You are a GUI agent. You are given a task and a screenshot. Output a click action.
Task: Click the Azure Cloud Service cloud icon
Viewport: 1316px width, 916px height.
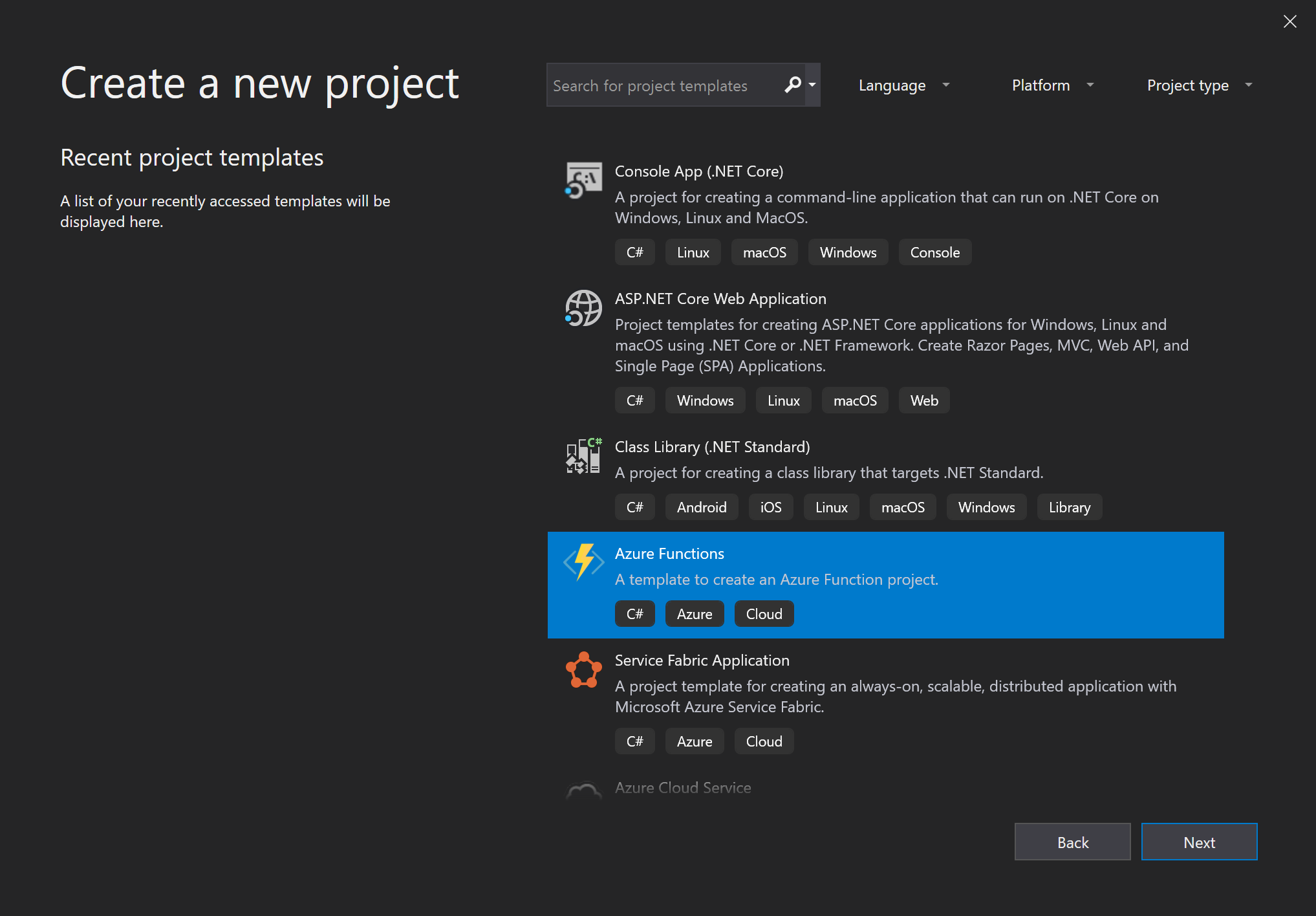(583, 791)
